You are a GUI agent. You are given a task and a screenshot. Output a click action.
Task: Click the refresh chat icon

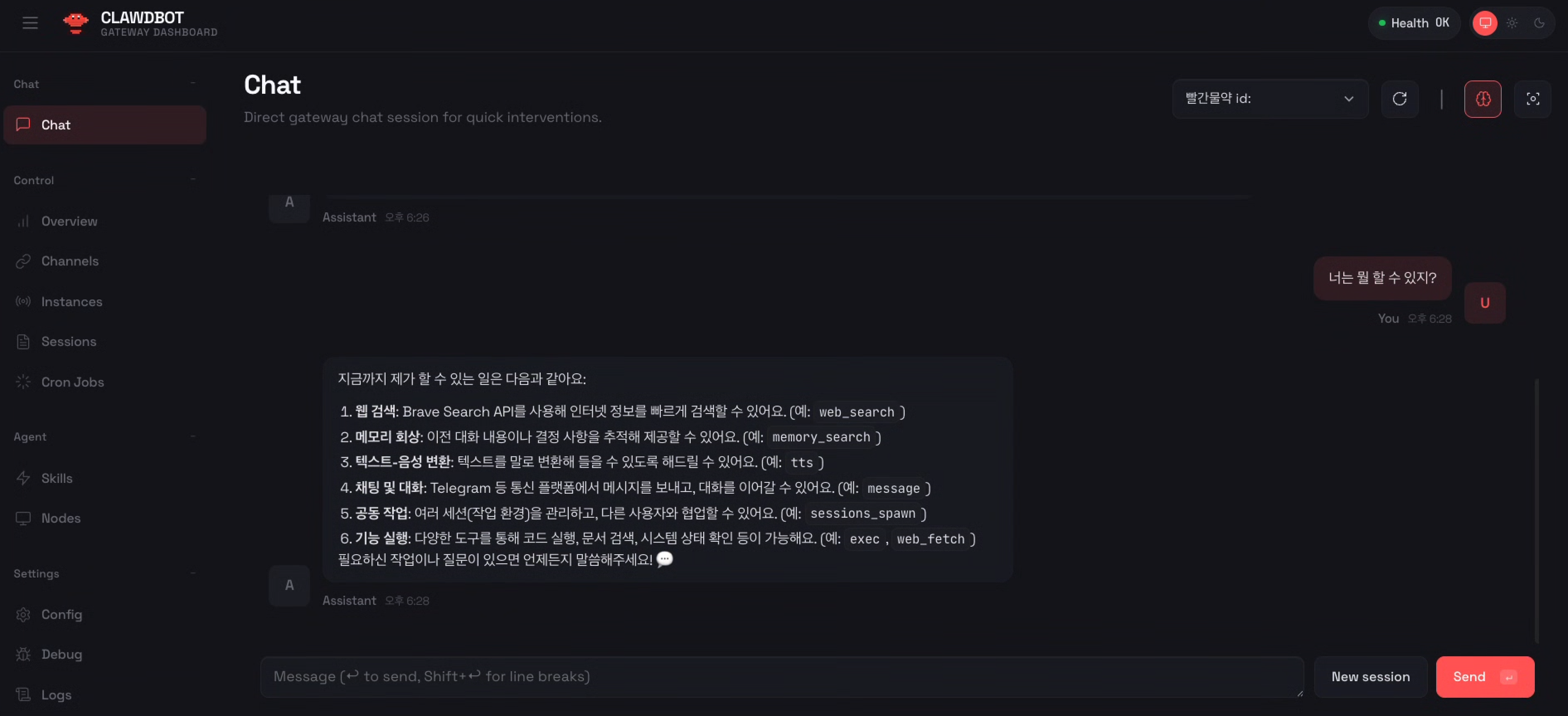1399,99
